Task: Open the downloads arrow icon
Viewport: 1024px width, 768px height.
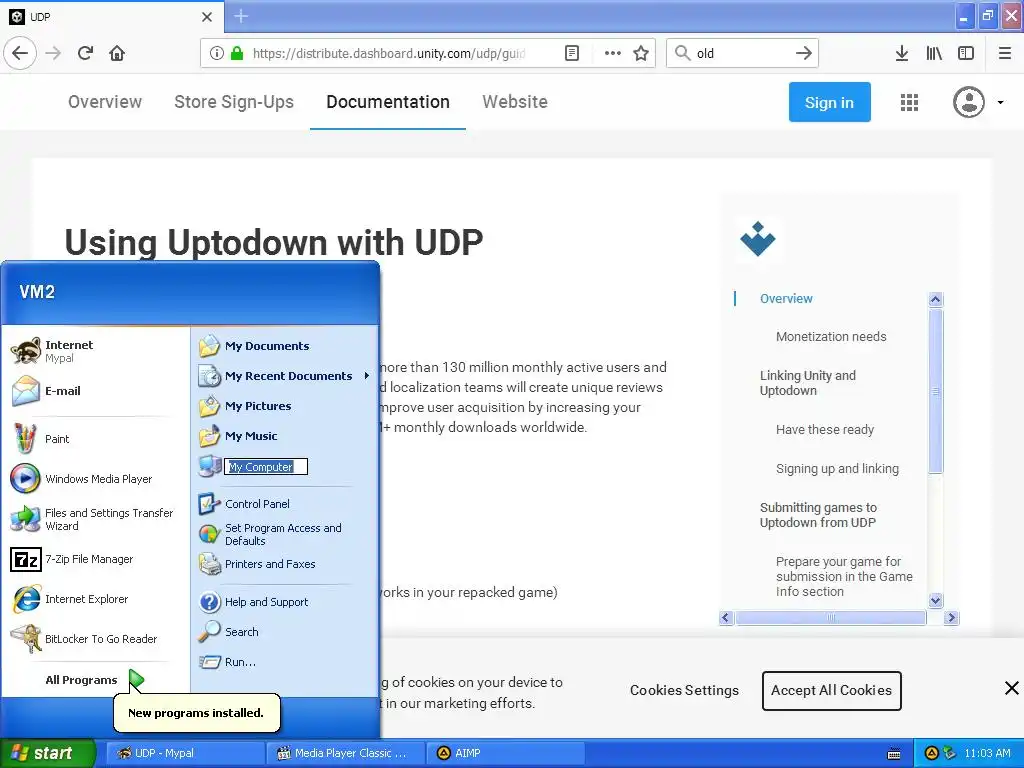Action: [902, 53]
